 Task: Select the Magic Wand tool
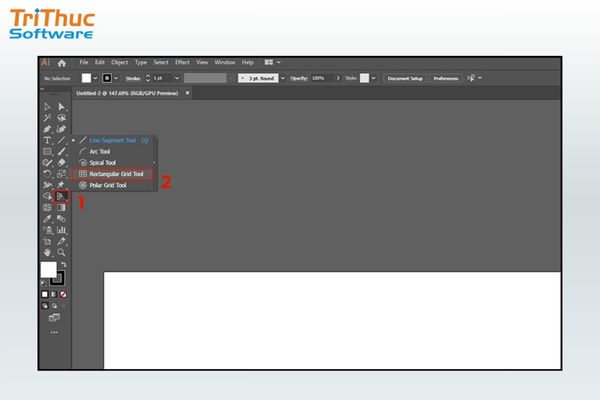[x=47, y=118]
